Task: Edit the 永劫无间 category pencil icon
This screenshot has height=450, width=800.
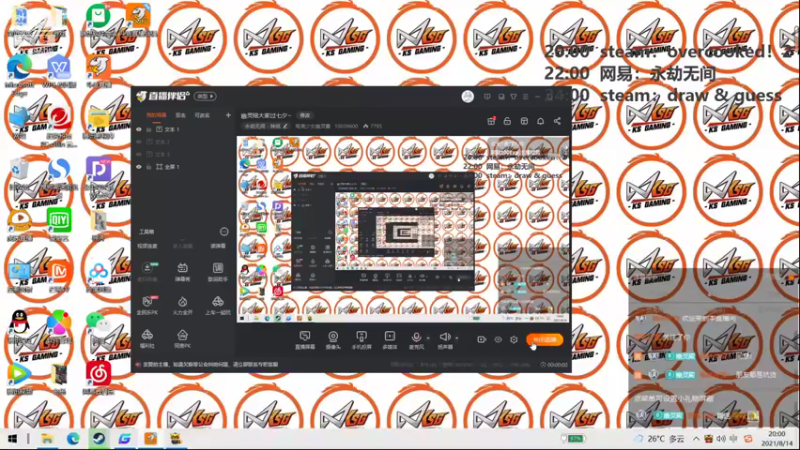Action: coord(286,126)
